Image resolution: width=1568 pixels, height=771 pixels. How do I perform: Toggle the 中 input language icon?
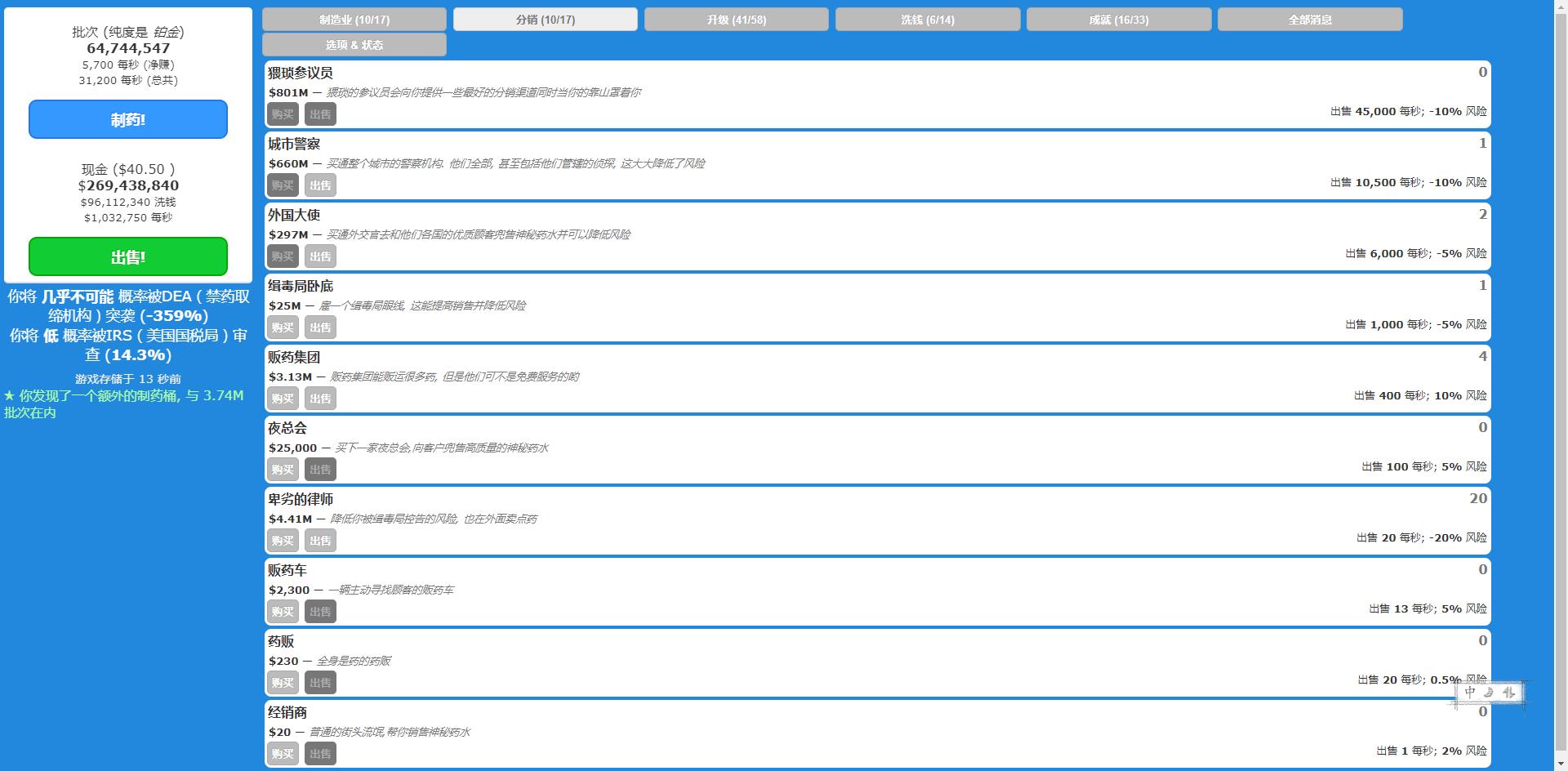point(1470,693)
